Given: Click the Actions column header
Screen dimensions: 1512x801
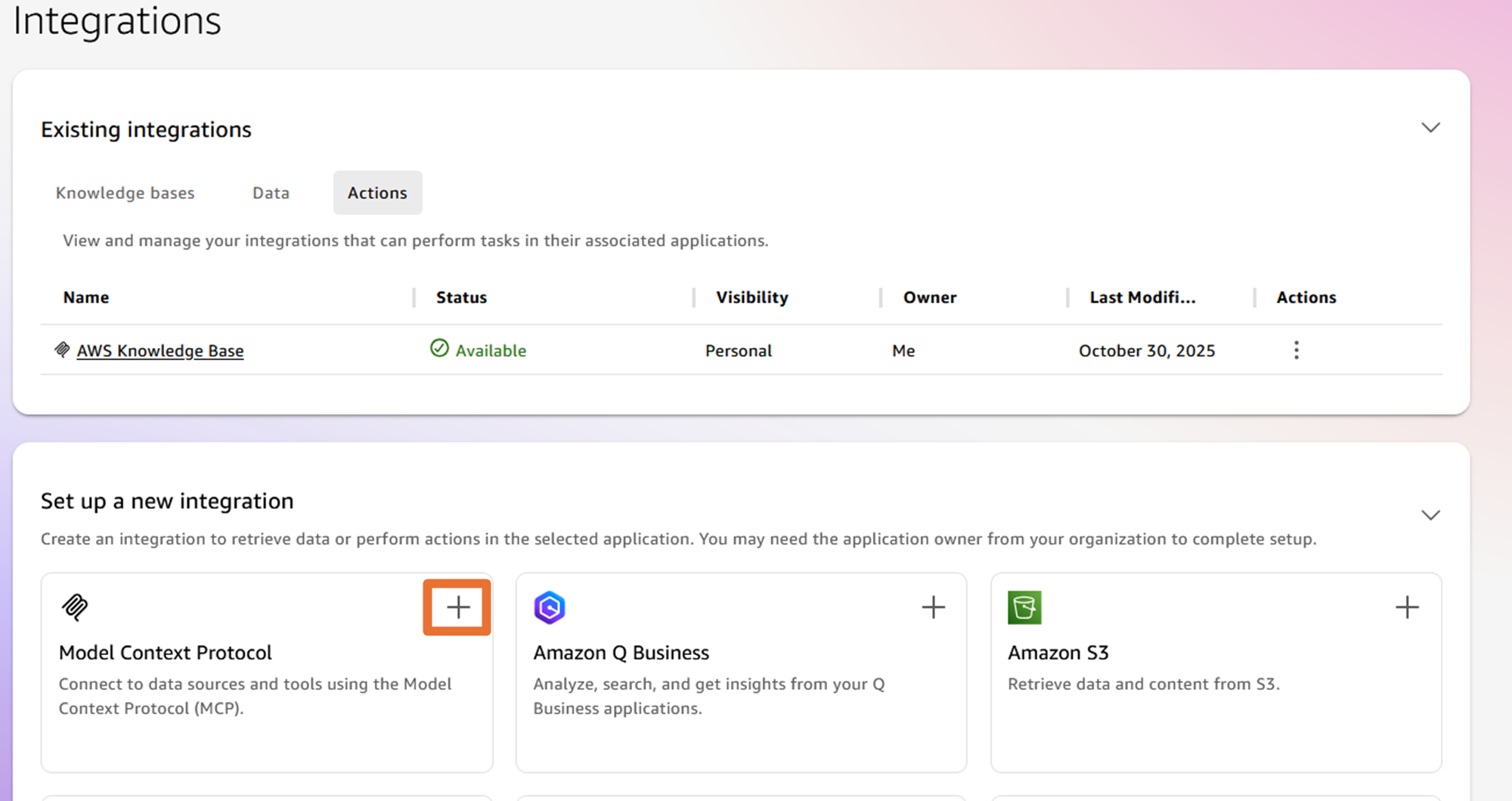Looking at the screenshot, I should (1306, 297).
